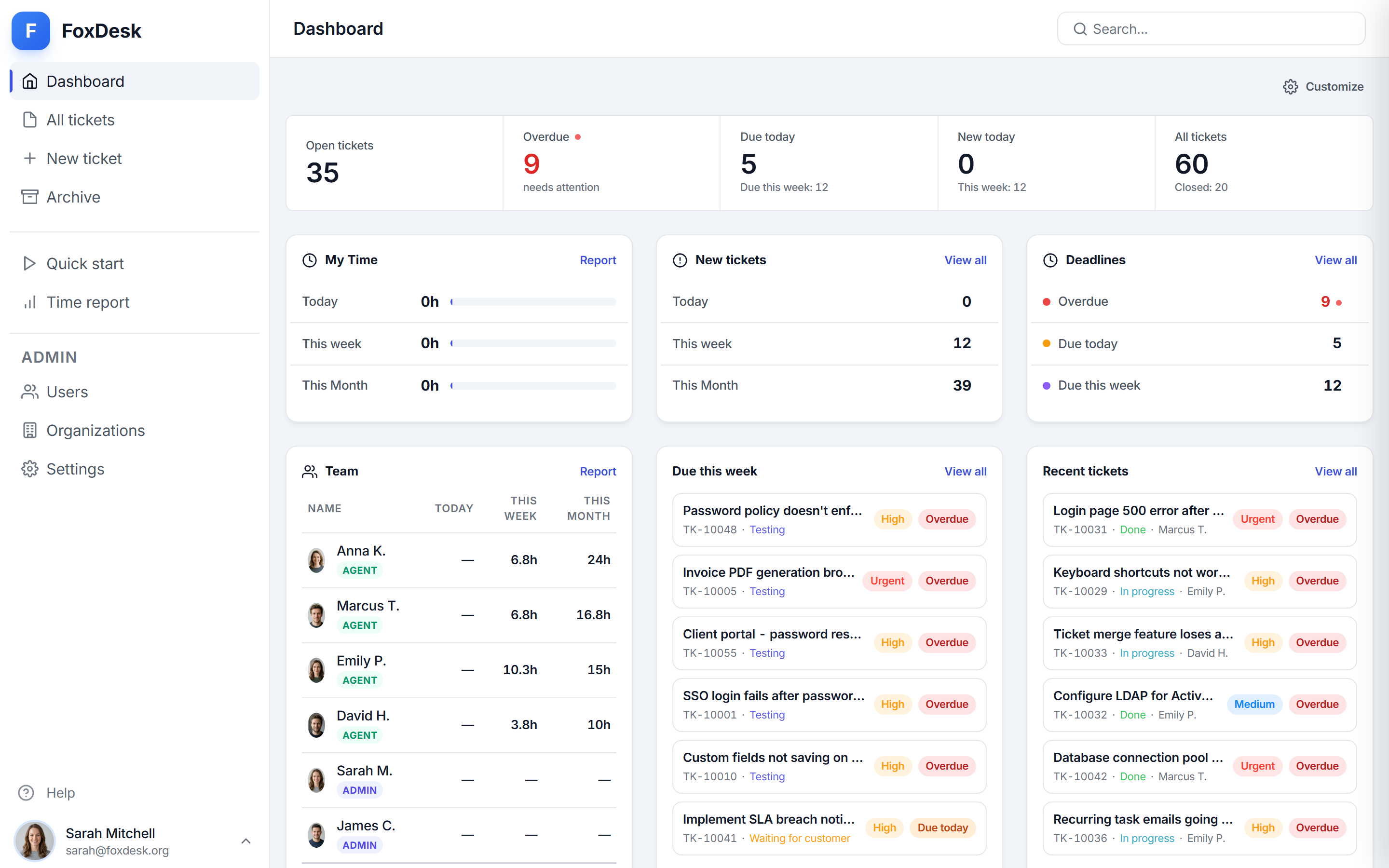Click the Settings gear icon
The image size is (1389, 868).
30,468
